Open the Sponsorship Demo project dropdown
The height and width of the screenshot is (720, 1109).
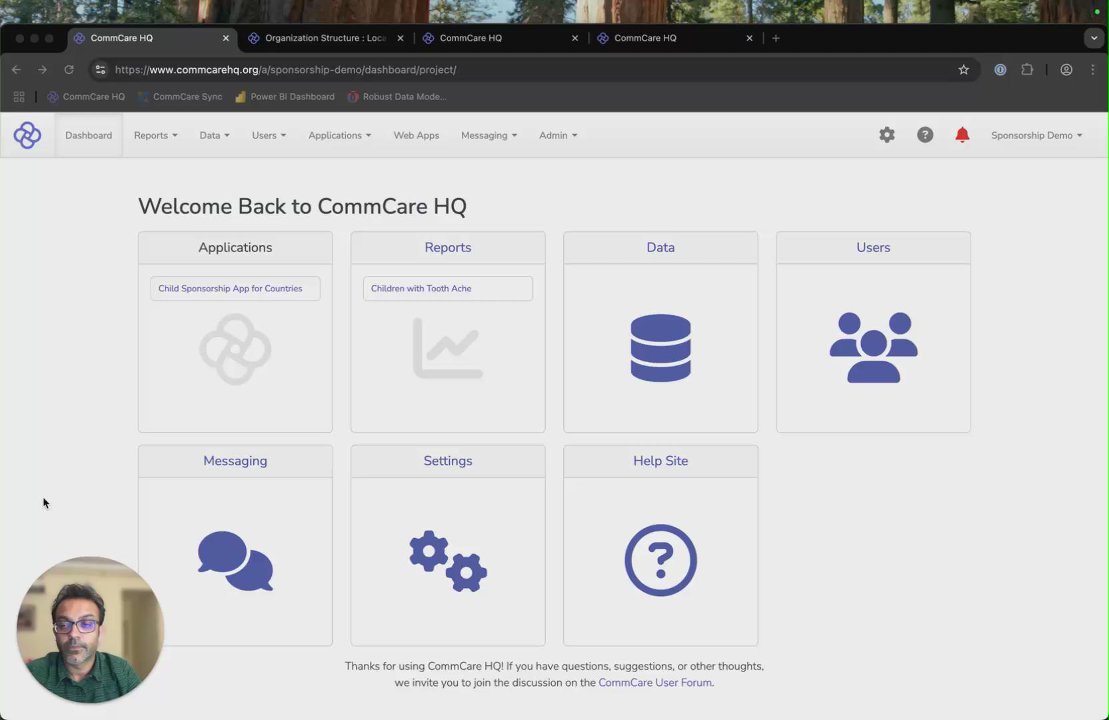(x=1036, y=135)
